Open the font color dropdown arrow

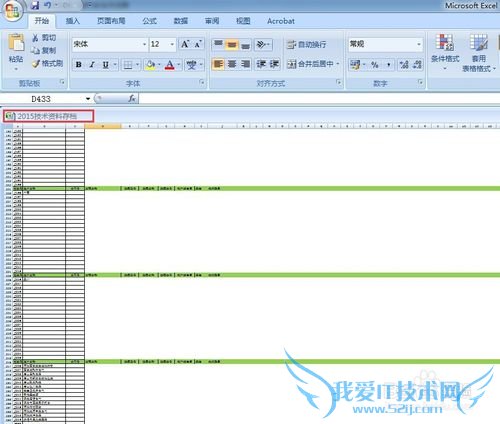[179, 65]
